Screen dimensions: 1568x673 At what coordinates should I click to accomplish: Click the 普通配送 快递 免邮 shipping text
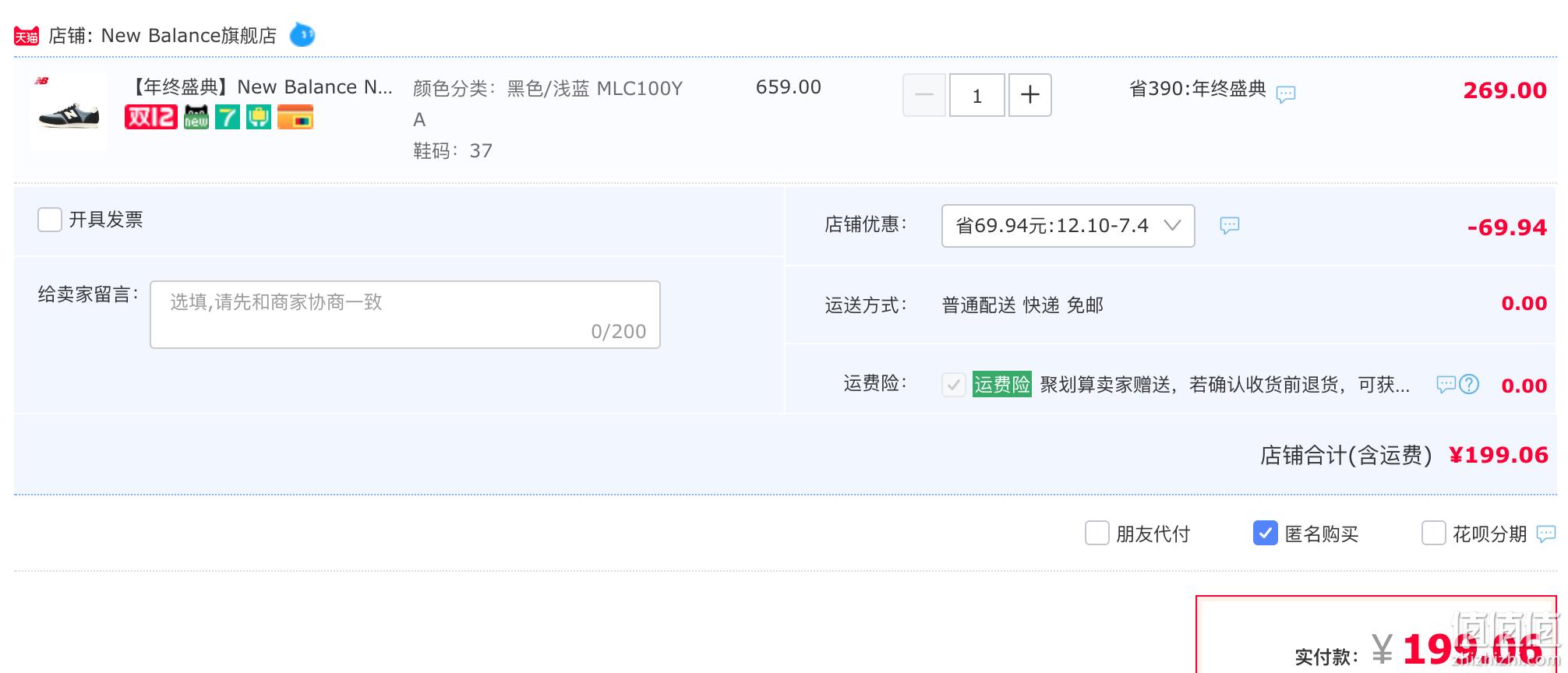pos(1022,305)
